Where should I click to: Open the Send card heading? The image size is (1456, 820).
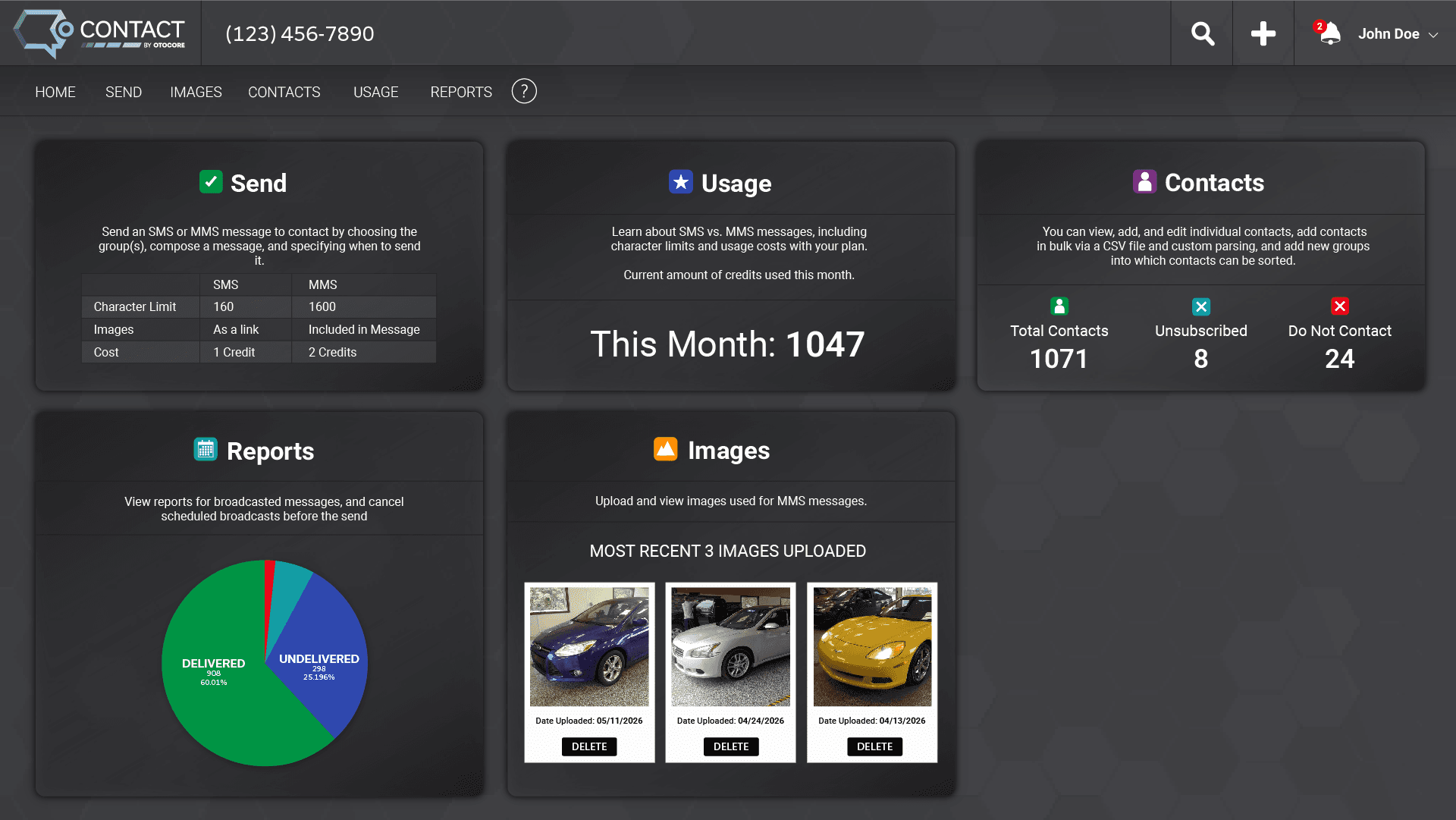tap(259, 183)
